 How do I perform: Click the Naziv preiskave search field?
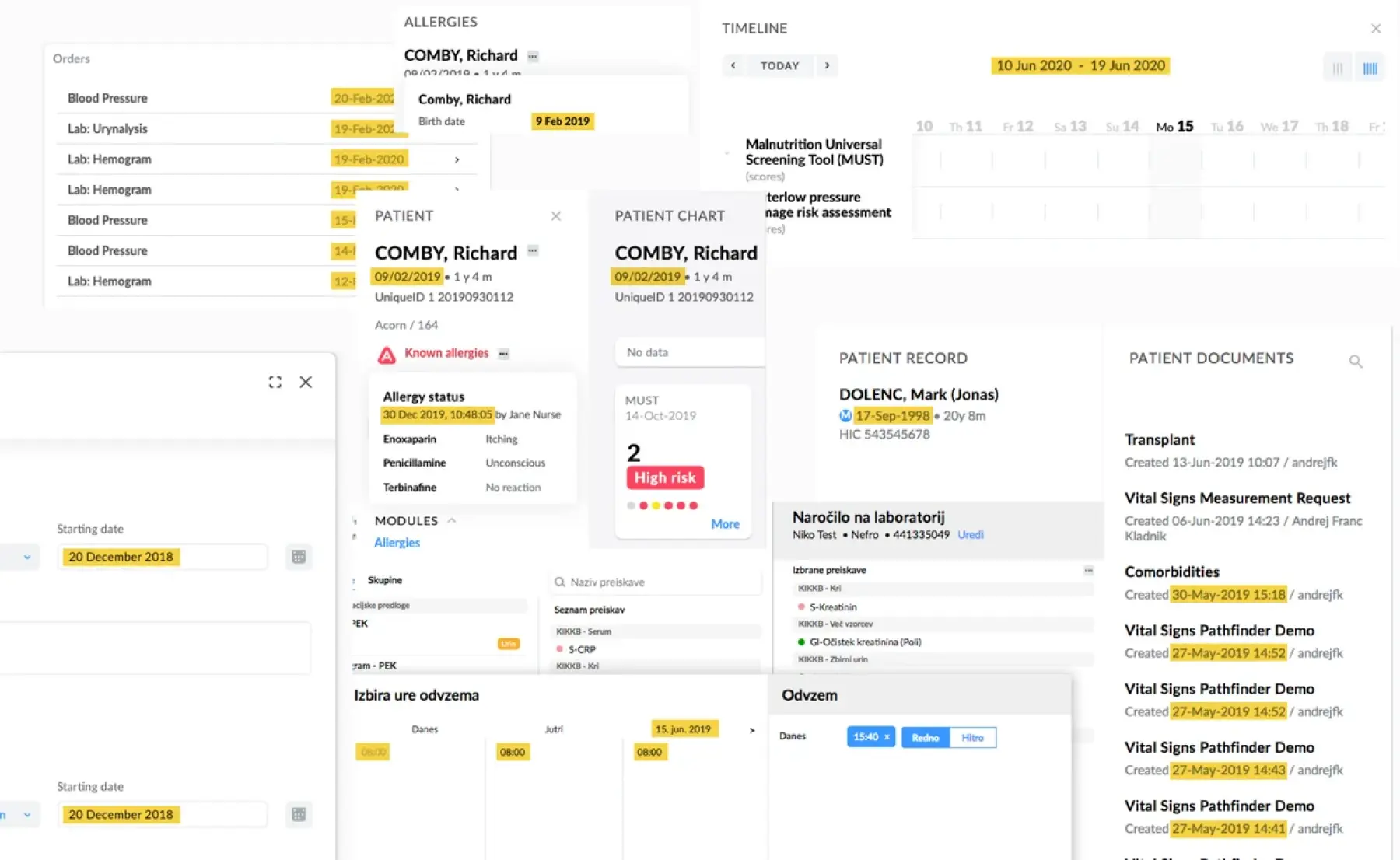coord(657,582)
